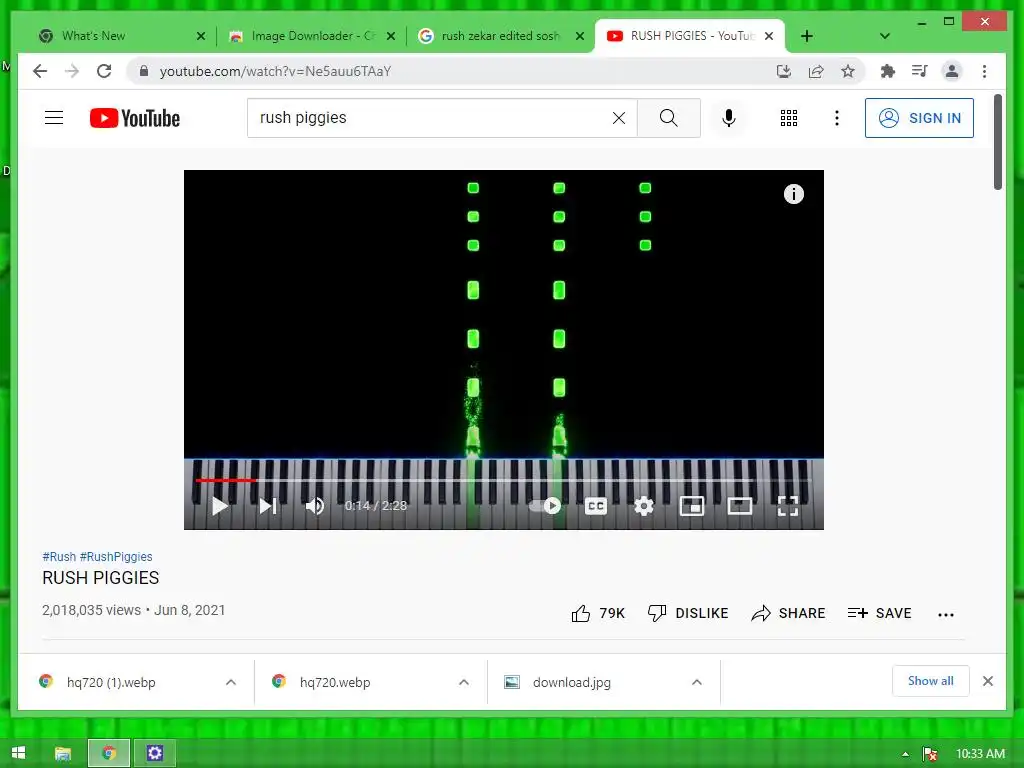Open Chrome profile avatar
Screen dimensions: 1024x768
click(952, 71)
